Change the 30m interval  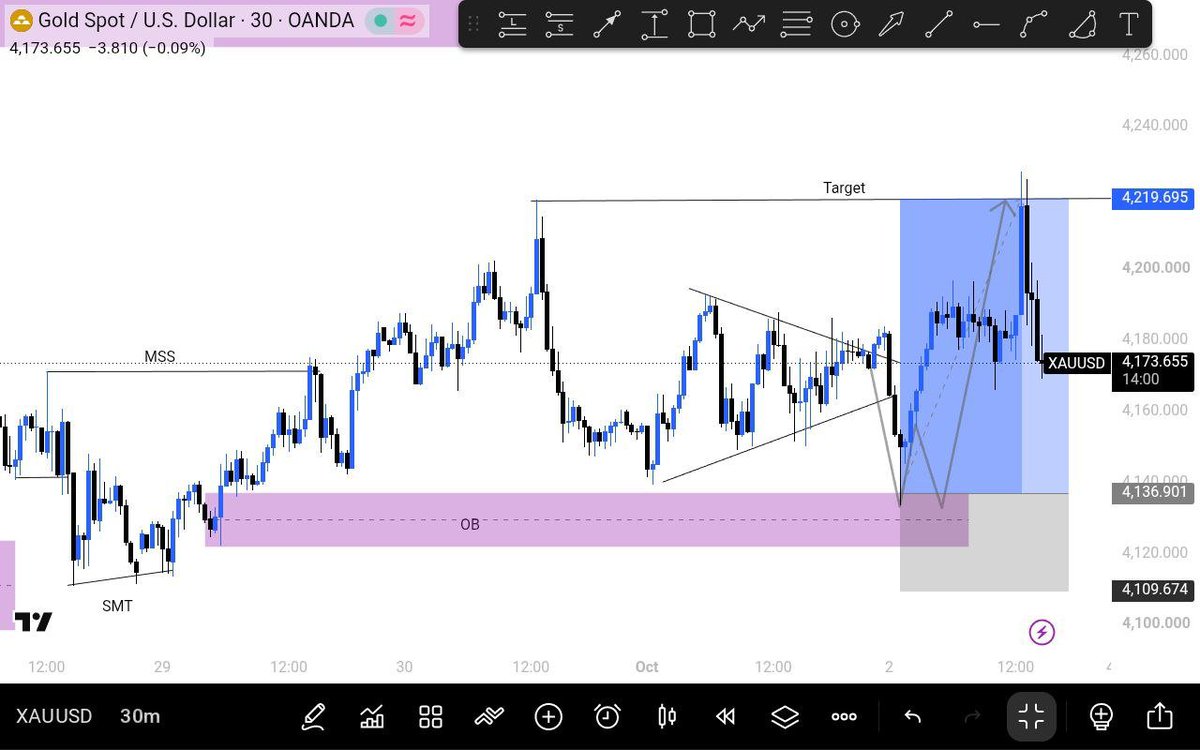pyautogui.click(x=140, y=716)
